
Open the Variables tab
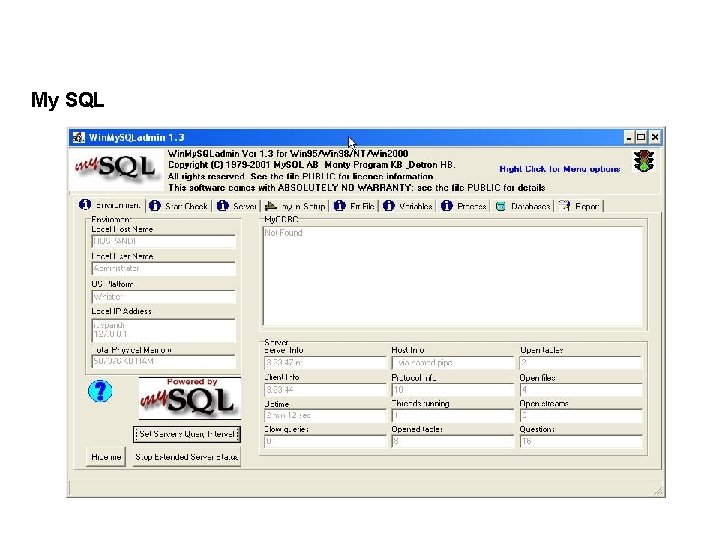(408, 206)
